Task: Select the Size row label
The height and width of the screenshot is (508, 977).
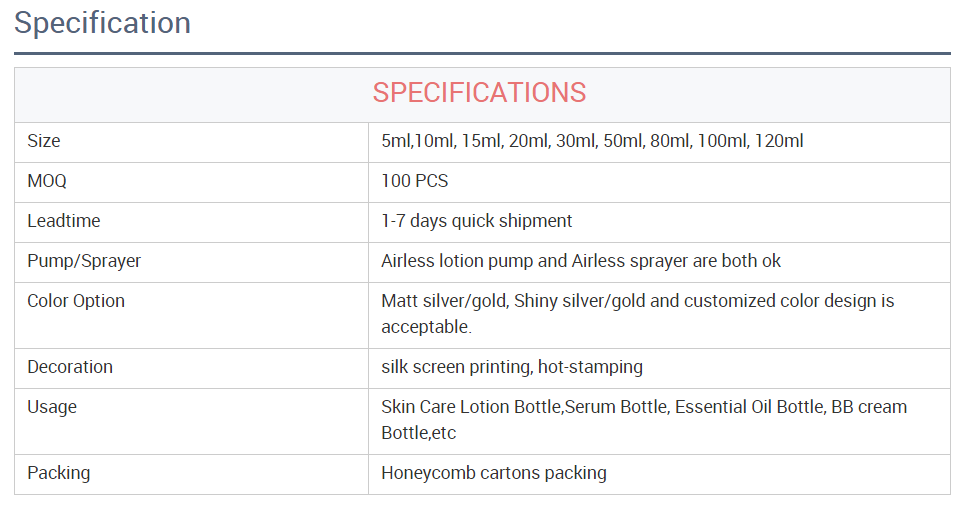Action: [x=44, y=141]
